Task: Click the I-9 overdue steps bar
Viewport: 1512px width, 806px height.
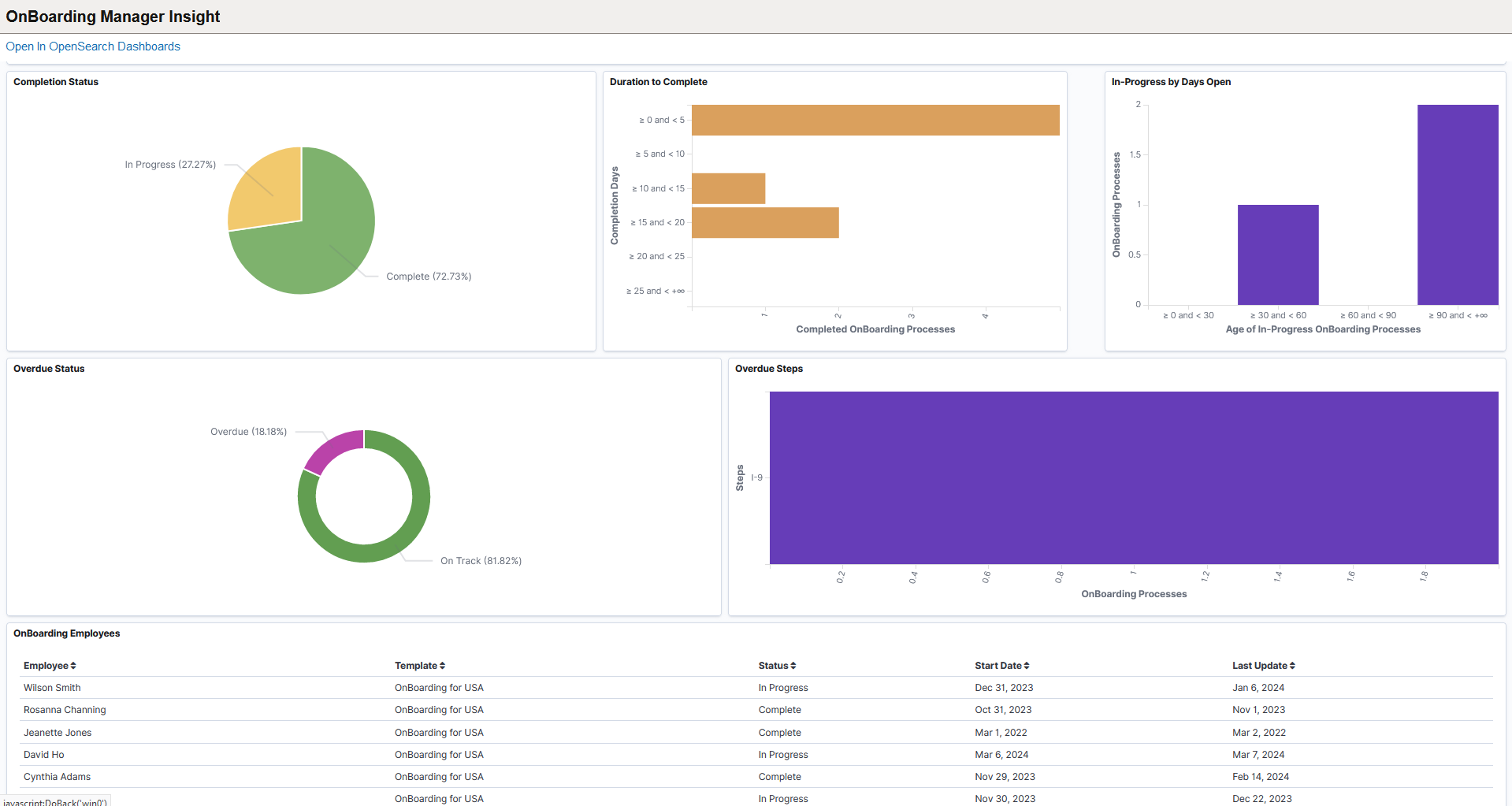Action: (x=1133, y=477)
